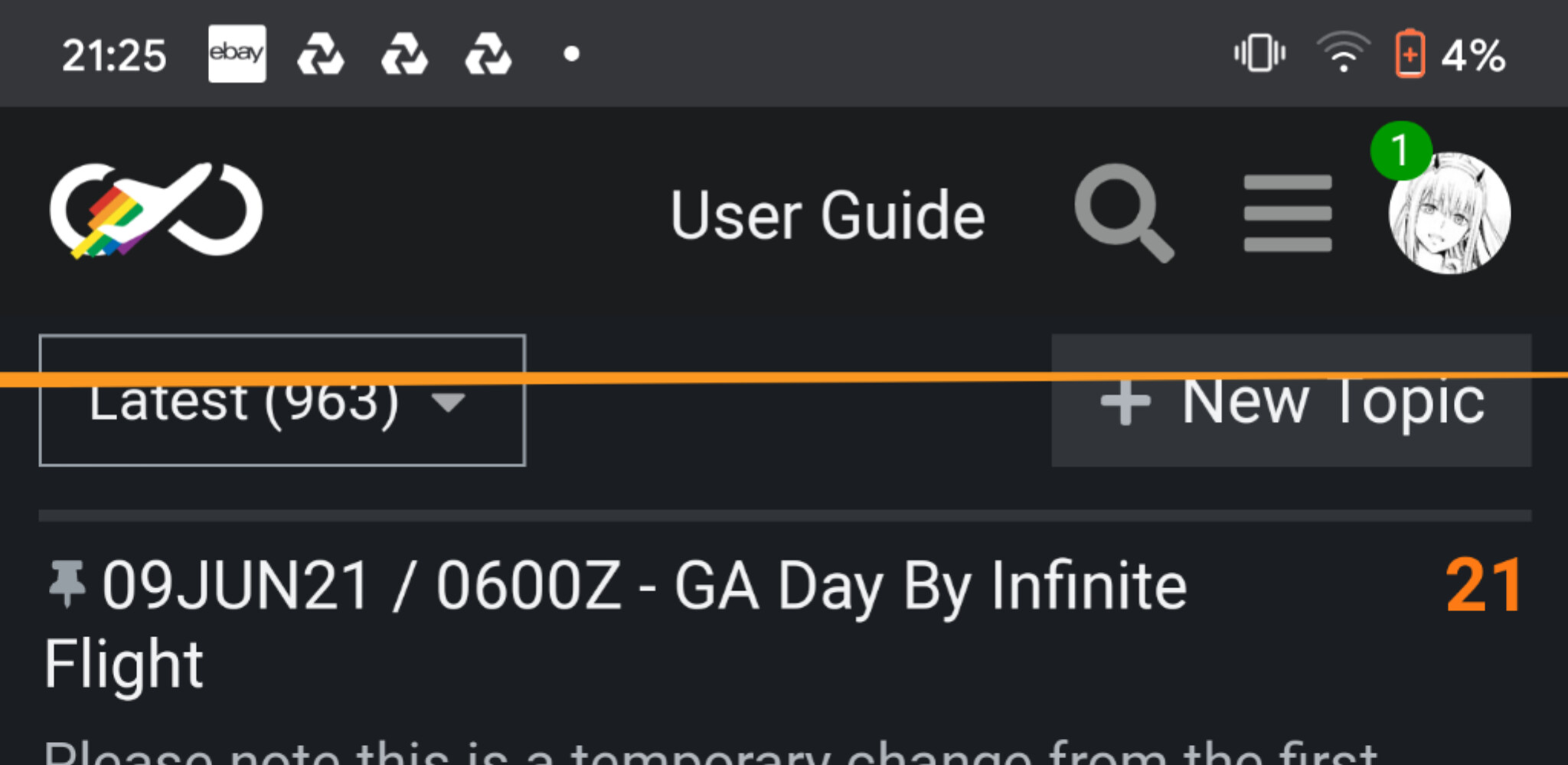
Task: Tap the red battery icon
Action: coord(1410,54)
